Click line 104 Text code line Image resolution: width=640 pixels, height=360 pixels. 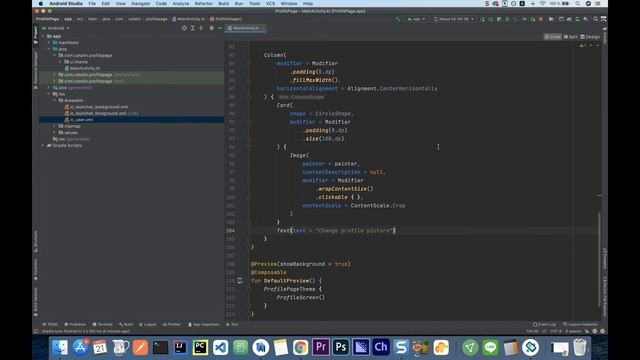coord(336,231)
